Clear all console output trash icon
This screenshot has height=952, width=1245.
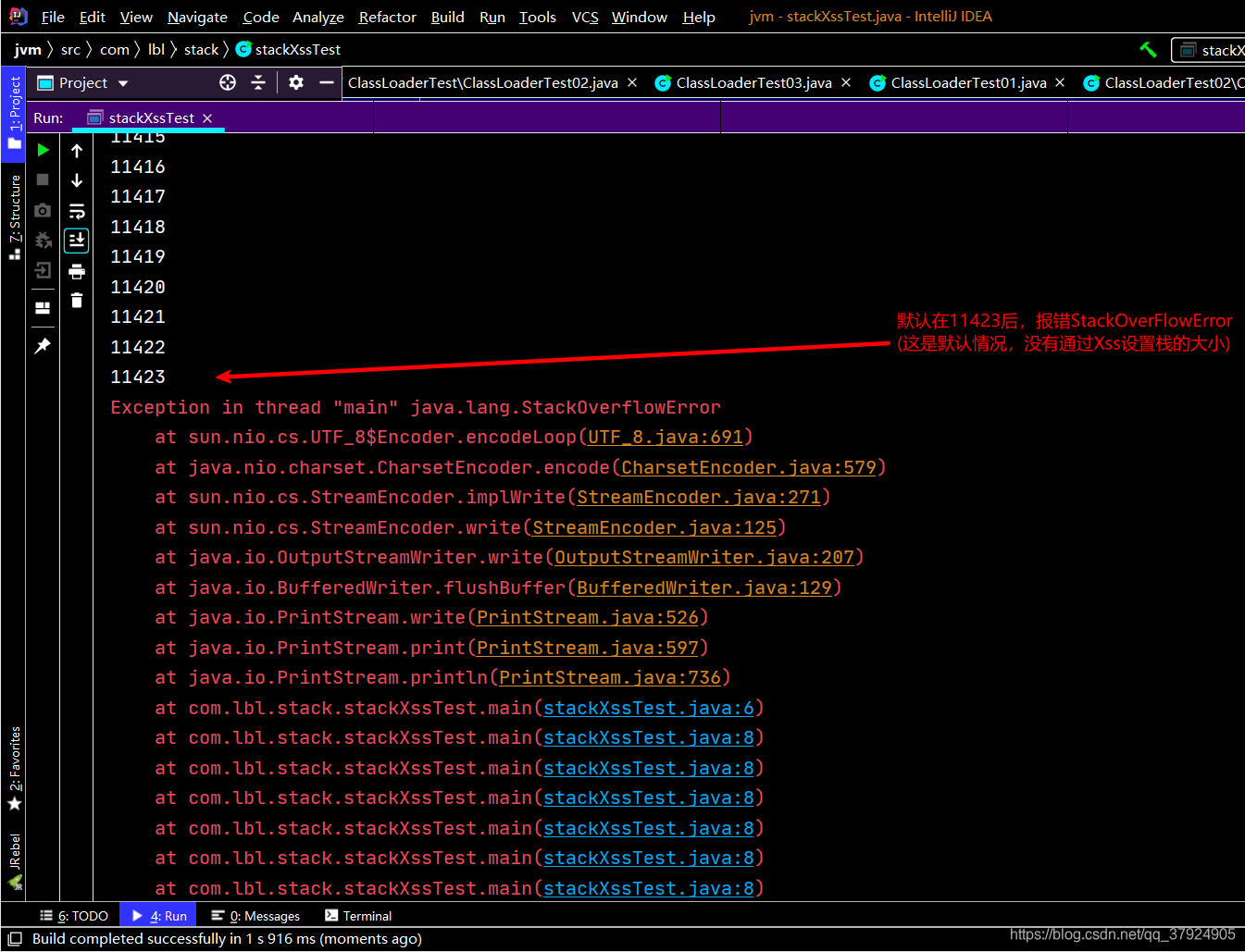[x=77, y=300]
